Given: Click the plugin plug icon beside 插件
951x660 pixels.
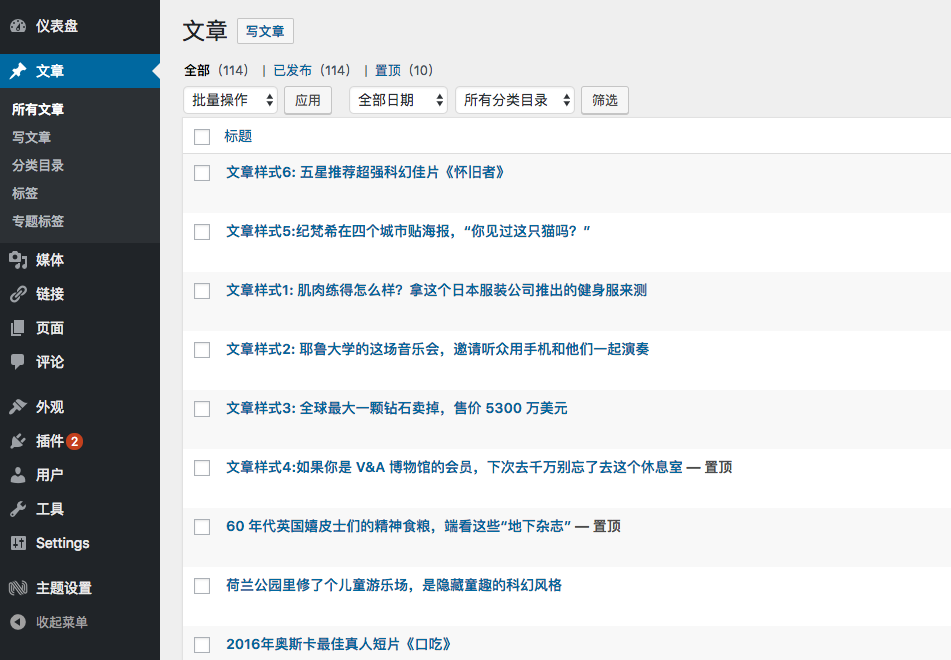Looking at the screenshot, I should tap(18, 441).
